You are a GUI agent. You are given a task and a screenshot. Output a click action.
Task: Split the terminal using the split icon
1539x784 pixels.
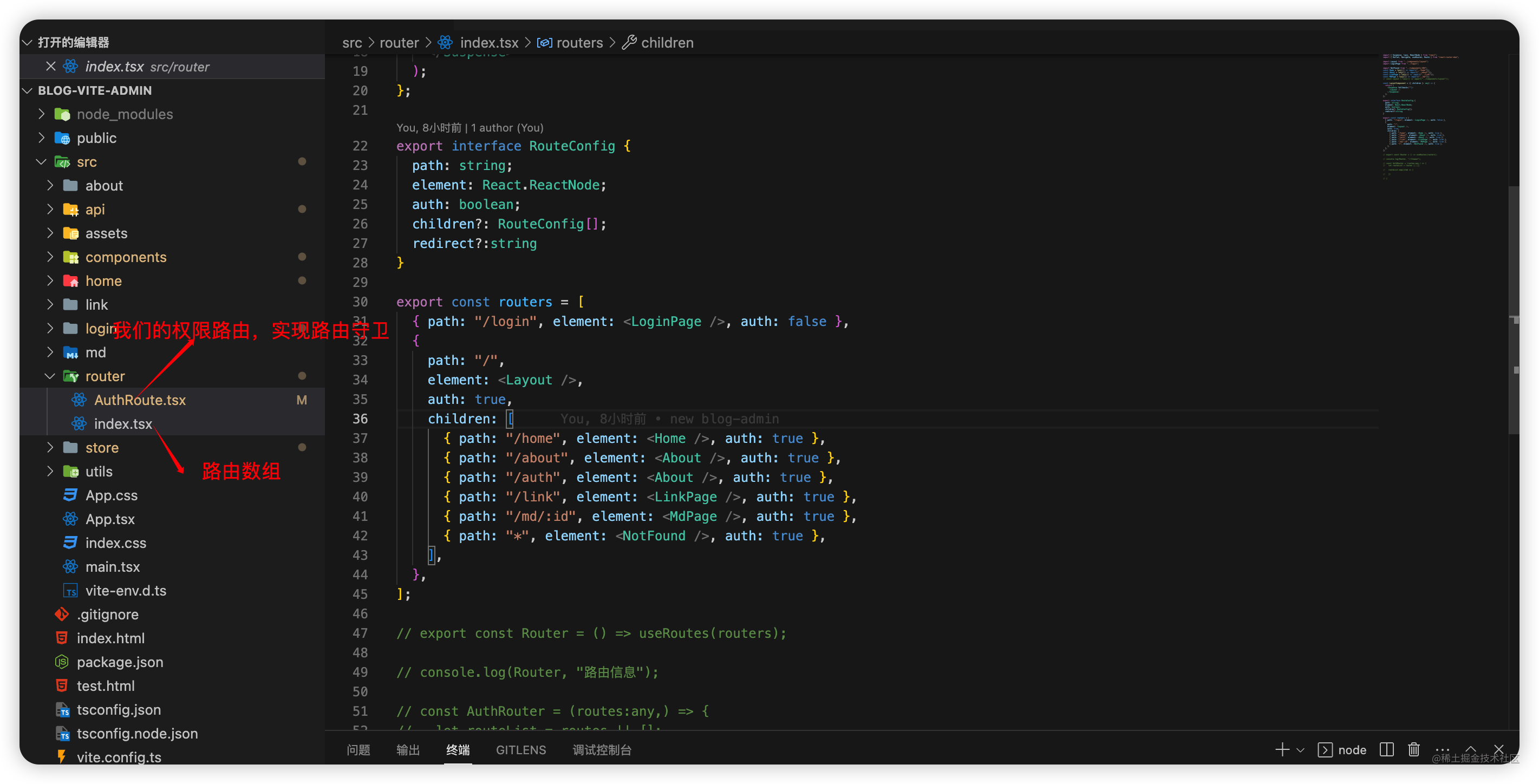[x=1387, y=749]
